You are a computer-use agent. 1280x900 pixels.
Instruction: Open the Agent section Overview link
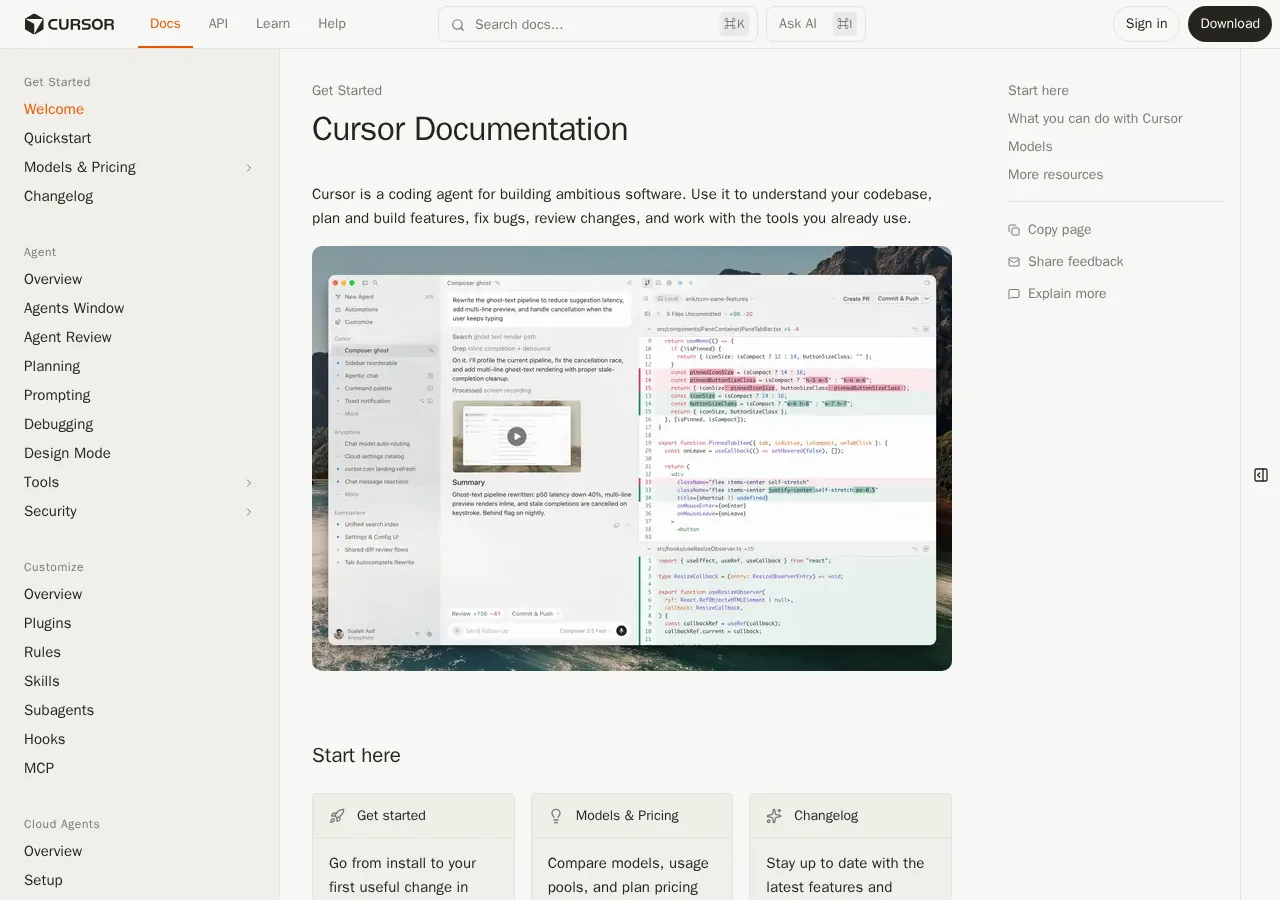(x=53, y=279)
